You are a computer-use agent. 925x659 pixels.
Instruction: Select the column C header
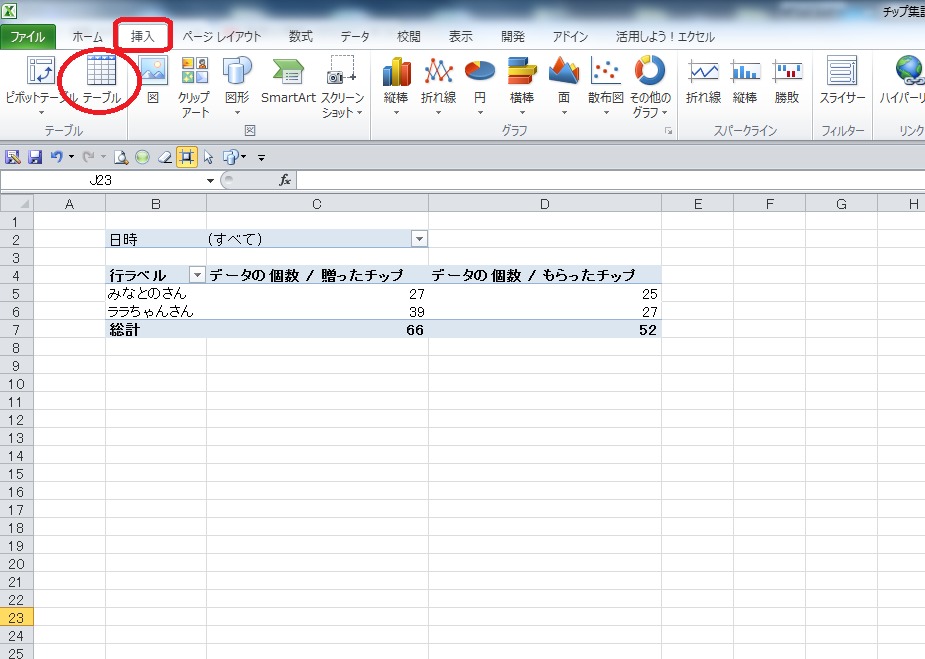[317, 204]
